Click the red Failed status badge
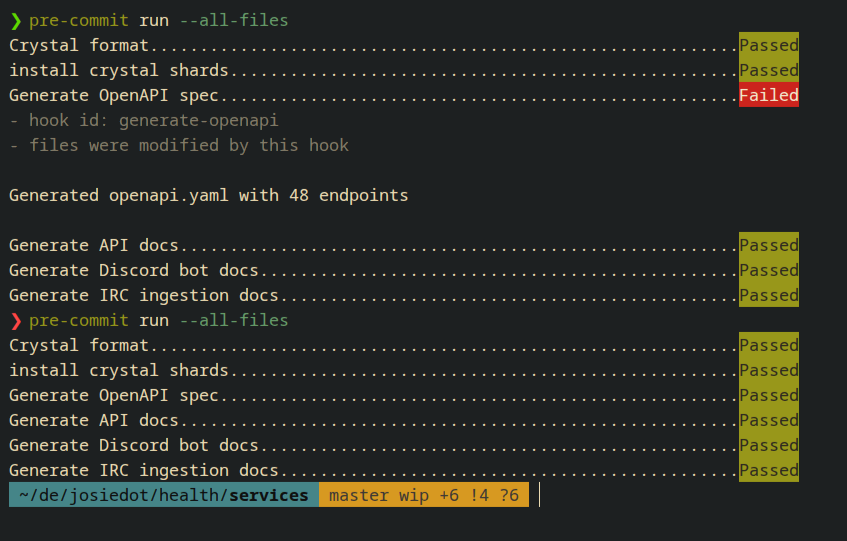Viewport: 847px width, 541px height. tap(768, 95)
